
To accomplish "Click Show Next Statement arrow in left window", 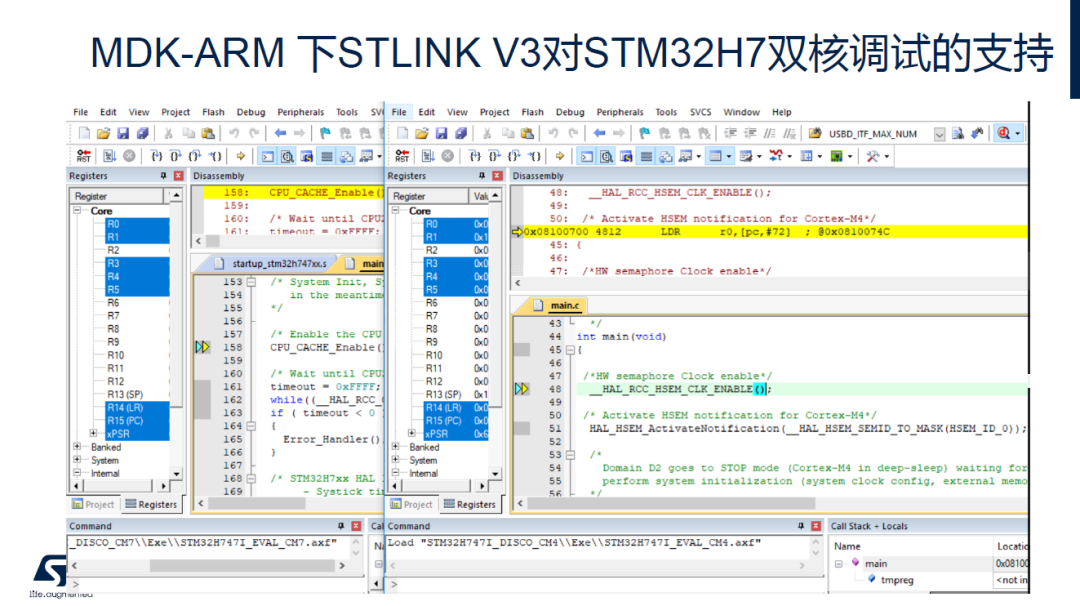I will click(x=240, y=156).
